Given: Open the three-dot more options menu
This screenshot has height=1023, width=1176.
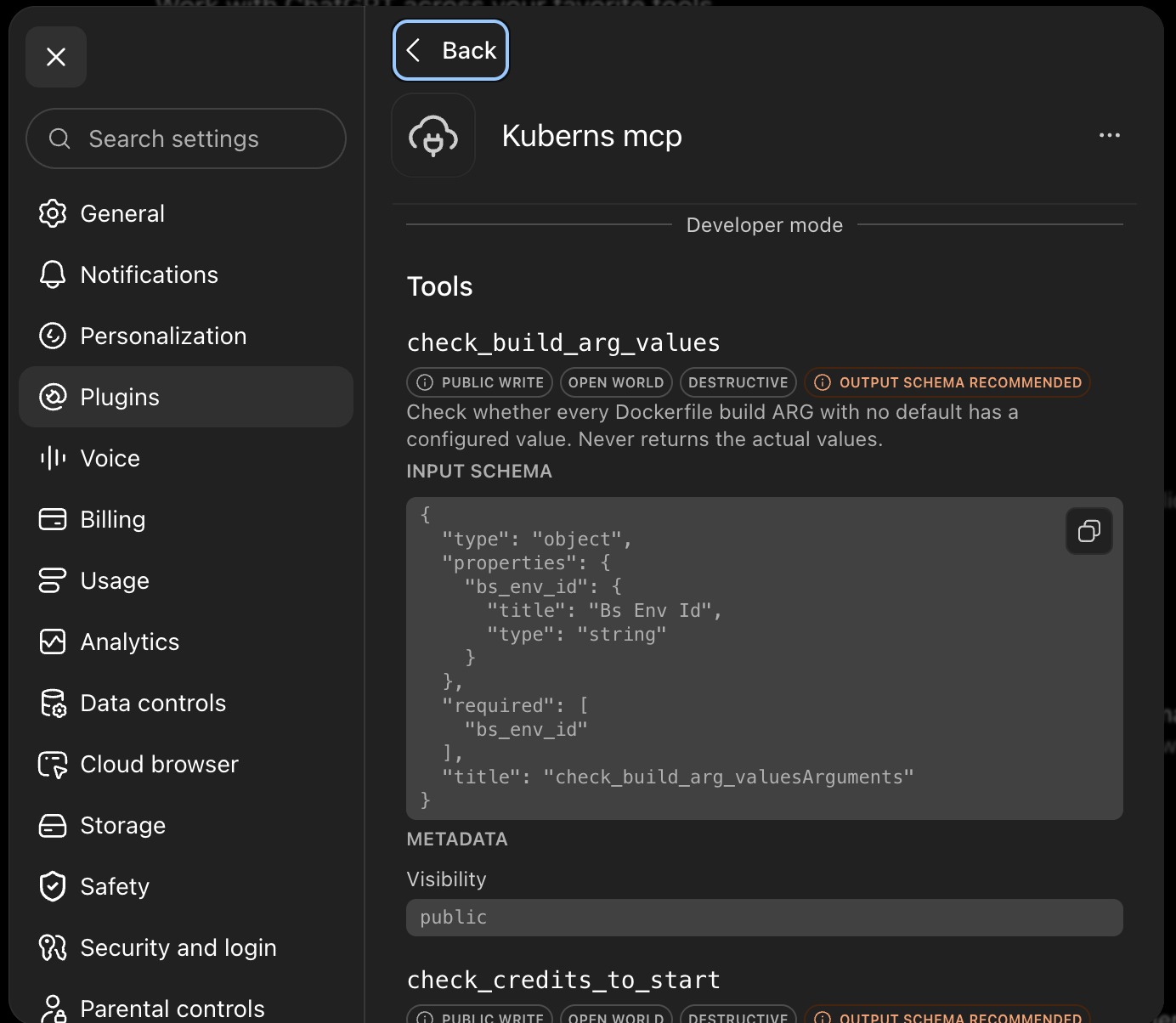Looking at the screenshot, I should click(1110, 135).
